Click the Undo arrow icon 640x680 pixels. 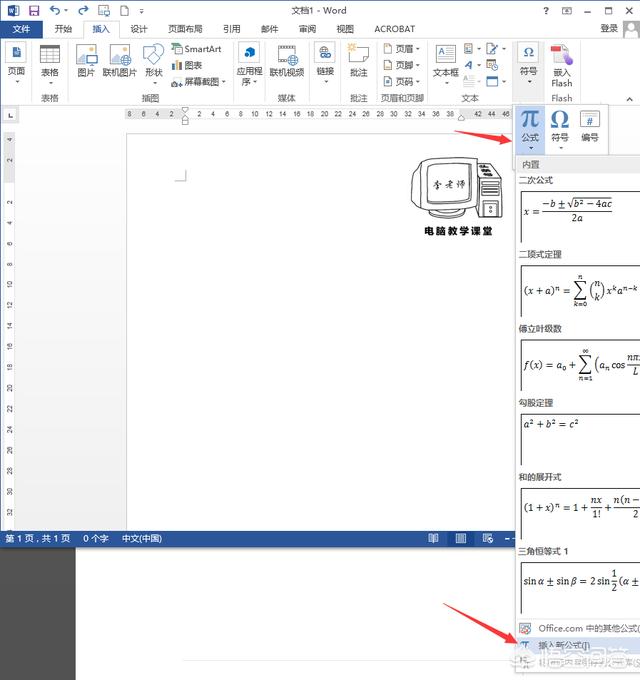(55, 10)
